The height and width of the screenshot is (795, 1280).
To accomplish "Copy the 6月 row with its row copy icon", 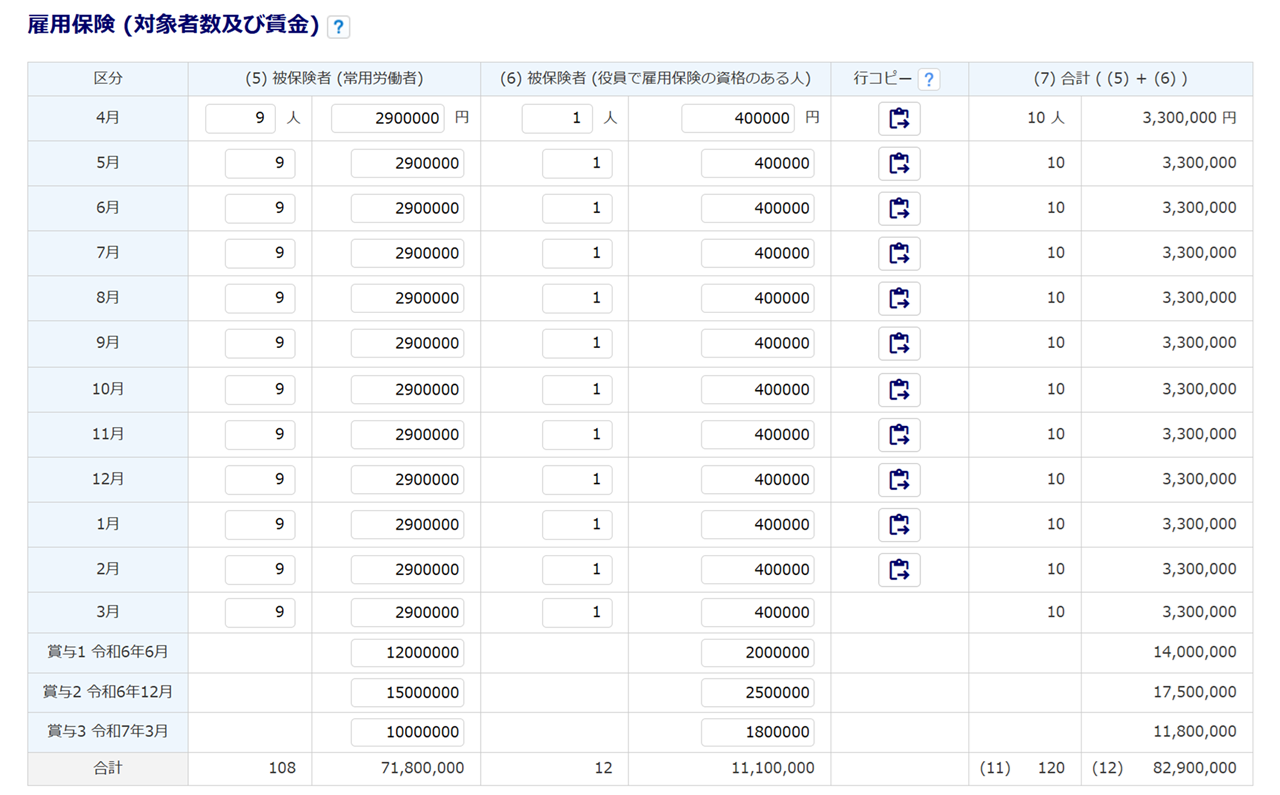I will point(899,208).
